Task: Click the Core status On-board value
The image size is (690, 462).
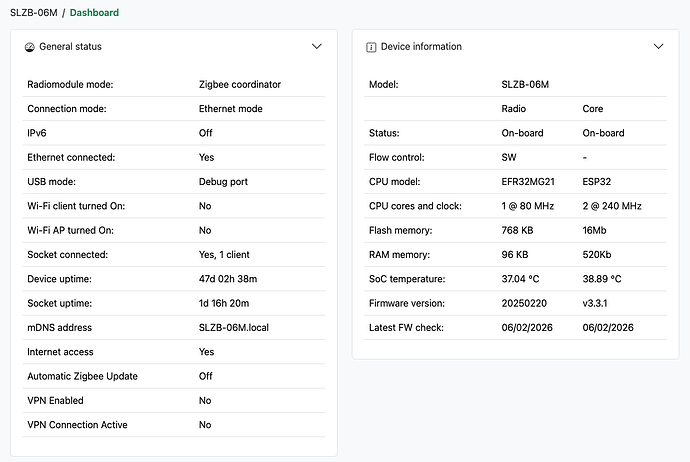Action: (x=603, y=133)
